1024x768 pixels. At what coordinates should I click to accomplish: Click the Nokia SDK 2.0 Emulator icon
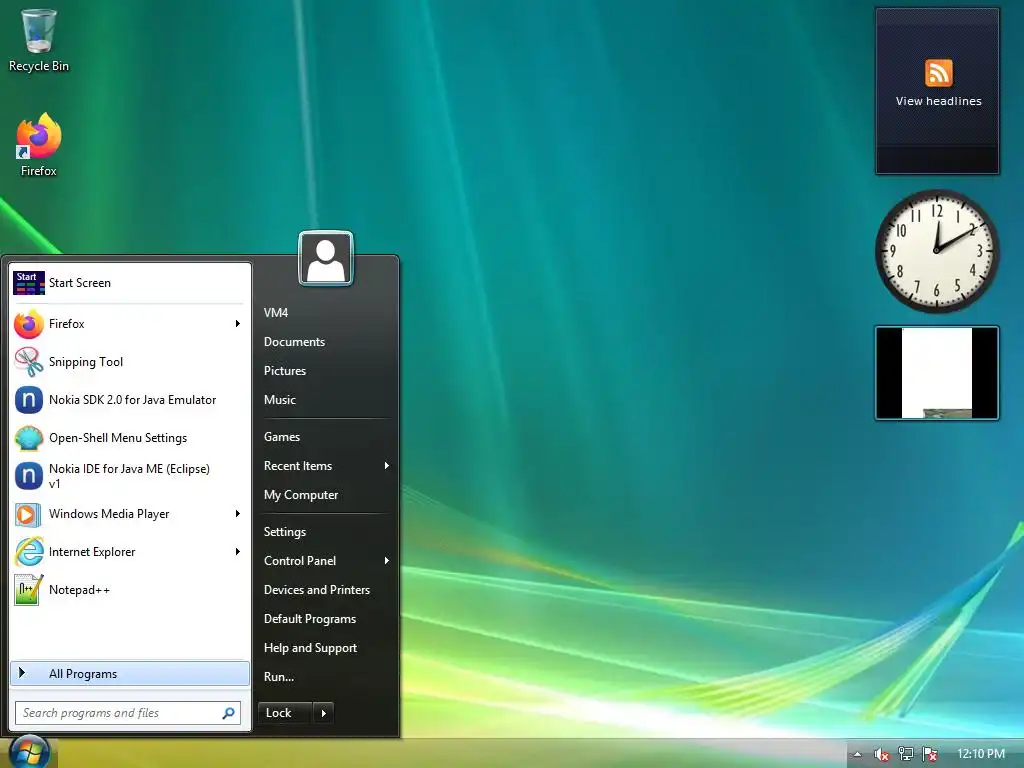29,400
